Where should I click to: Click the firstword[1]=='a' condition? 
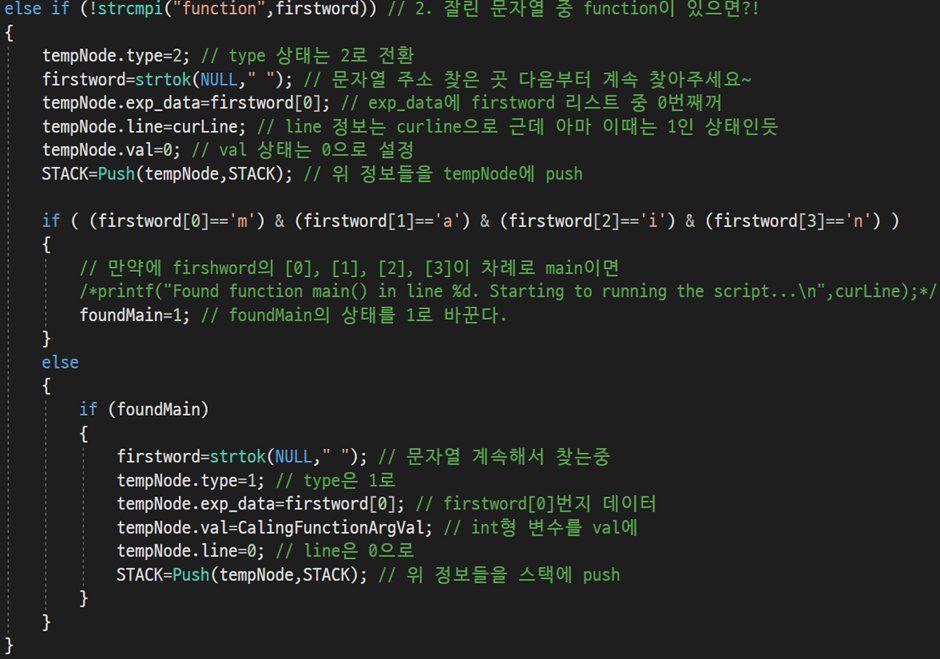382,221
